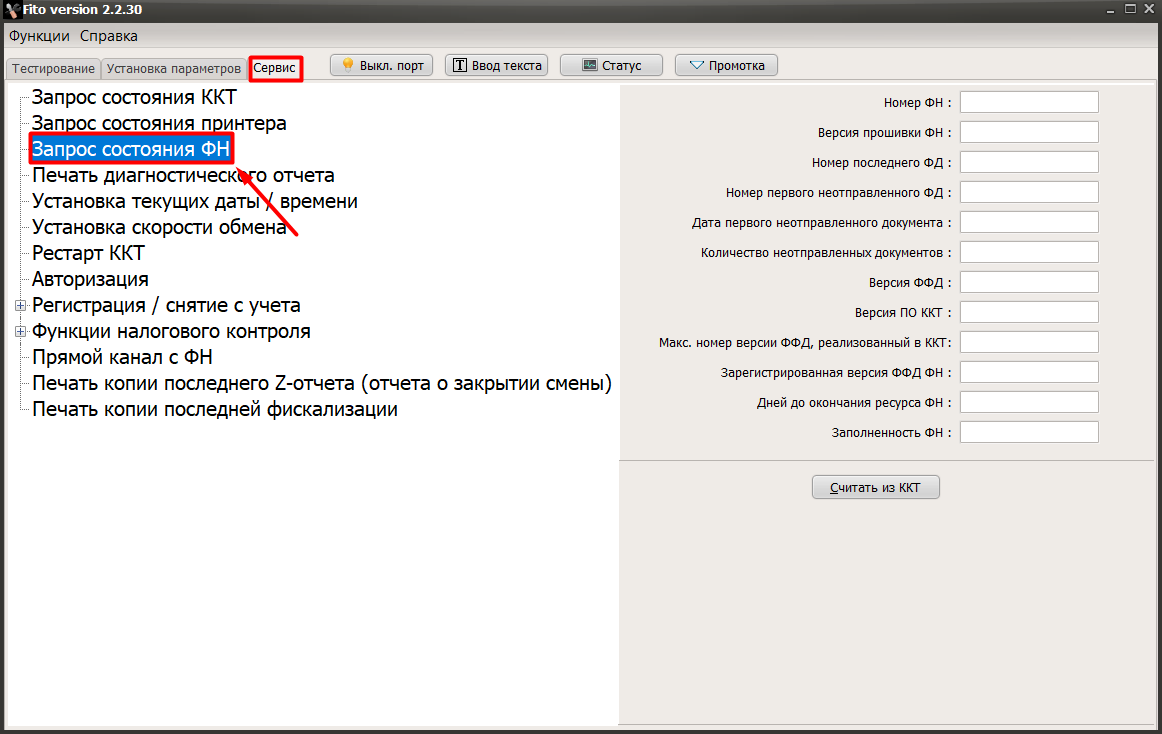The height and width of the screenshot is (734, 1162).
Task: Click the Зарегистрированная версия ФФД ФН field
Action: point(1029,372)
